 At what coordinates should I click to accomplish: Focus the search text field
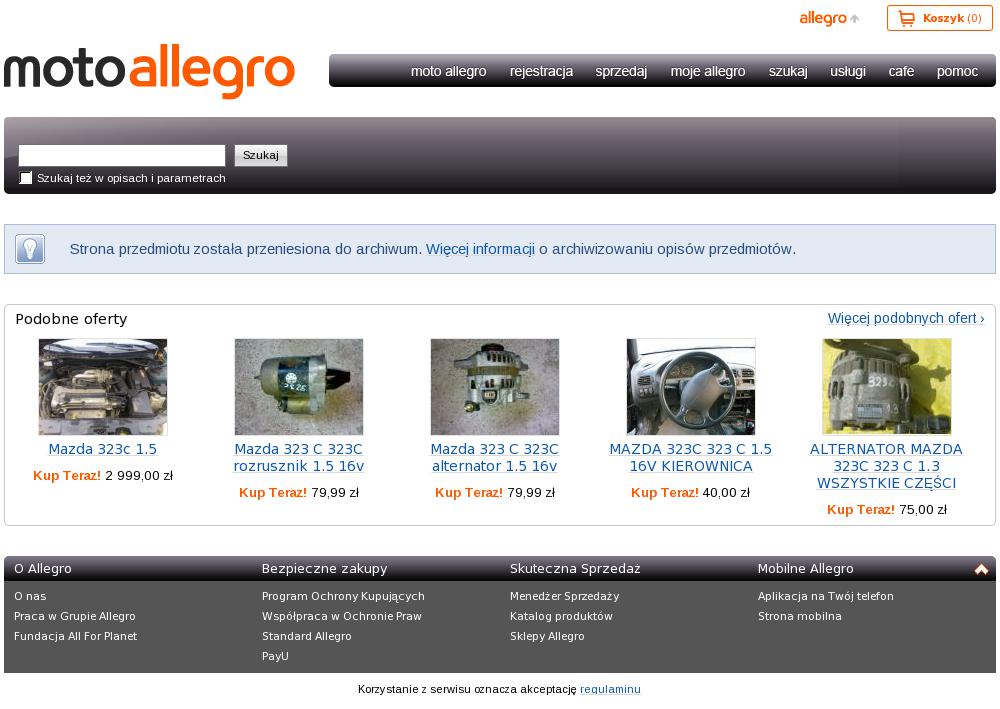(x=122, y=156)
